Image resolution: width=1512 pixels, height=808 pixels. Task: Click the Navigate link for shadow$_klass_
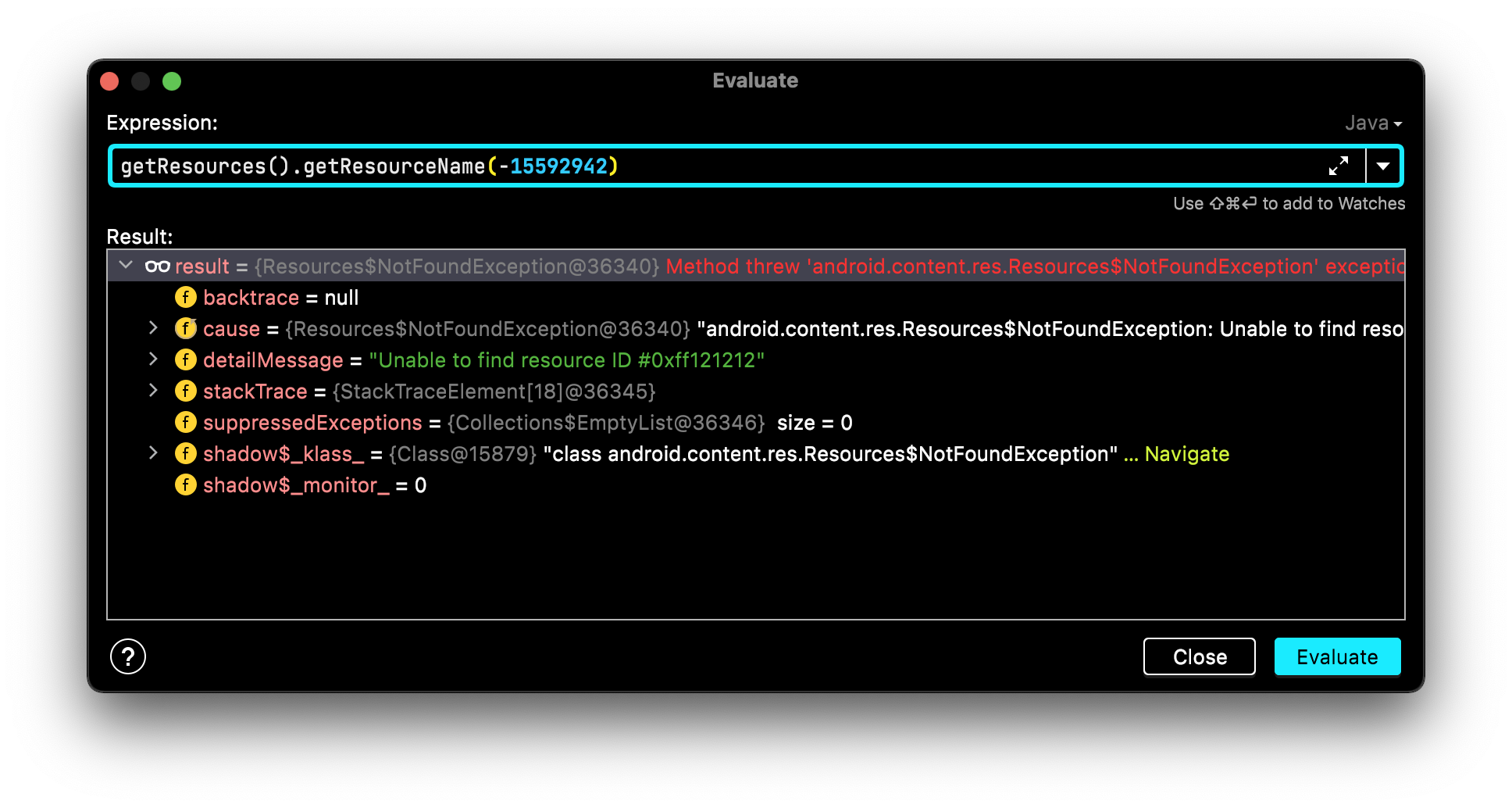tap(1186, 454)
